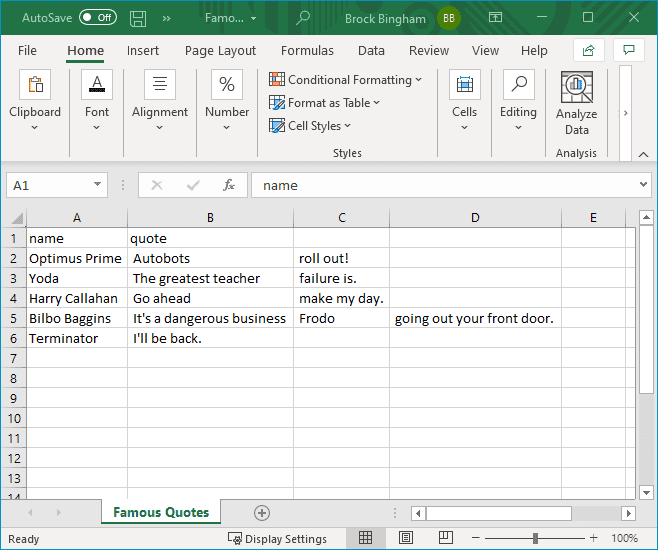Screen dimensions: 658x550
Task: Select the cell reading "make my day."
Action: [342, 299]
